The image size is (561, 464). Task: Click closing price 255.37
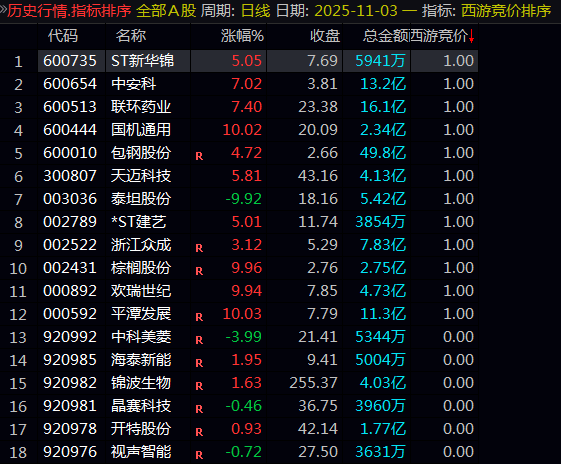(x=313, y=383)
